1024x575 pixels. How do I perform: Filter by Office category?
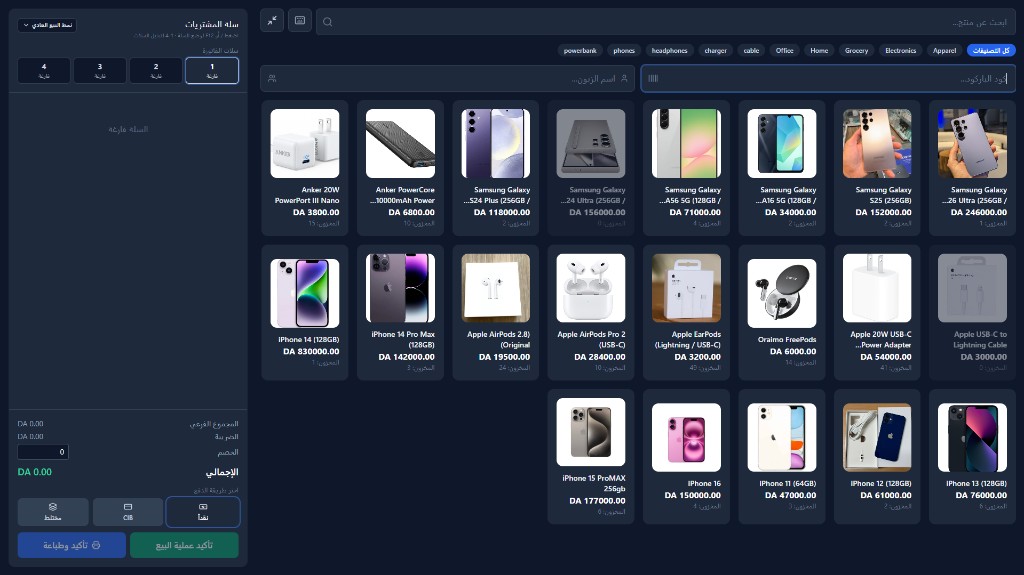(x=784, y=50)
